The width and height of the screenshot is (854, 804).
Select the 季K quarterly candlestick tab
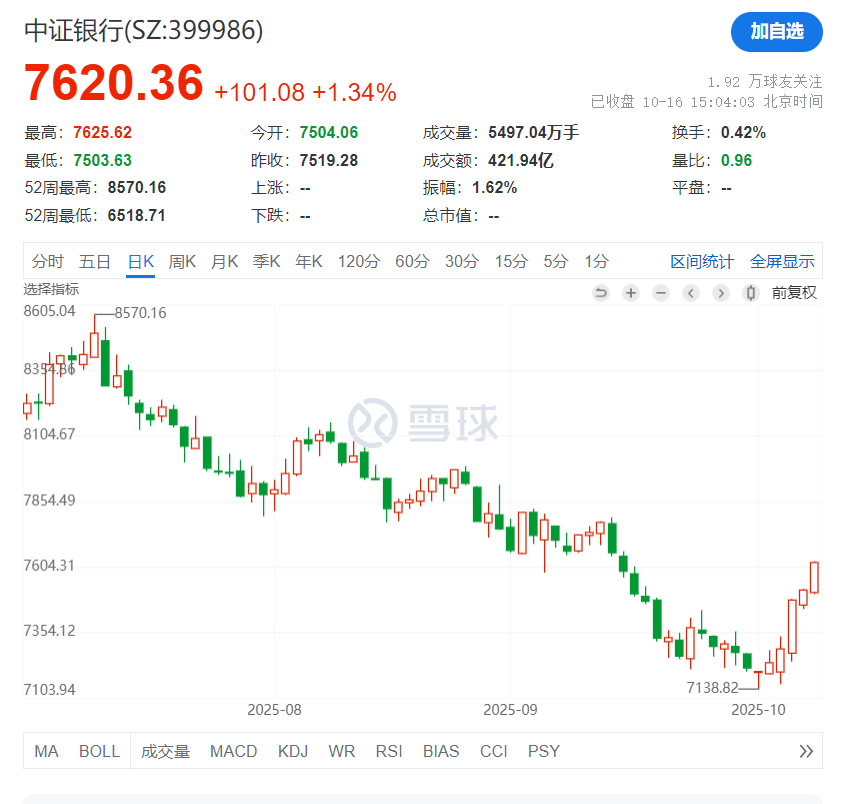266,261
